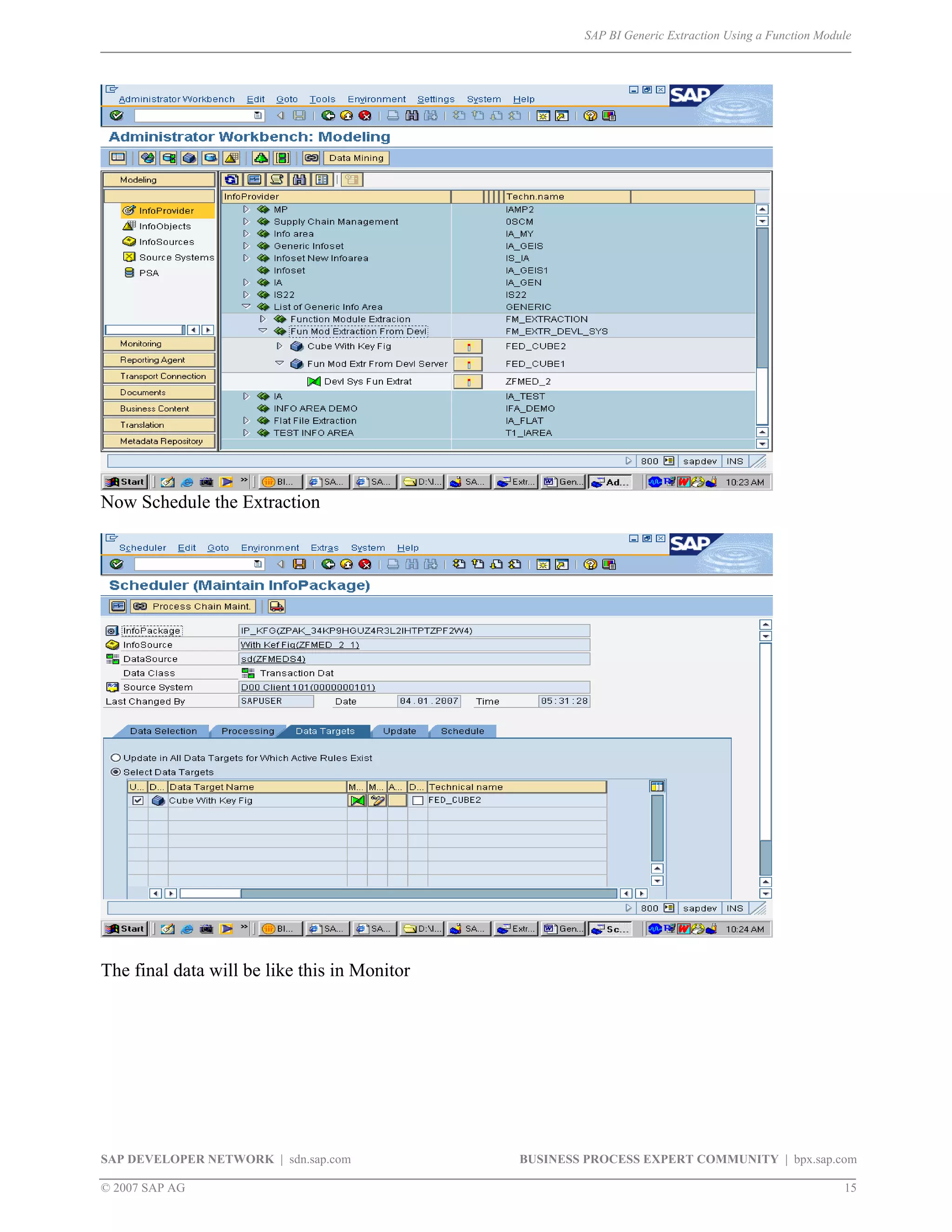
Task: Click Source Systems icon in Modeling panel
Action: [x=129, y=257]
